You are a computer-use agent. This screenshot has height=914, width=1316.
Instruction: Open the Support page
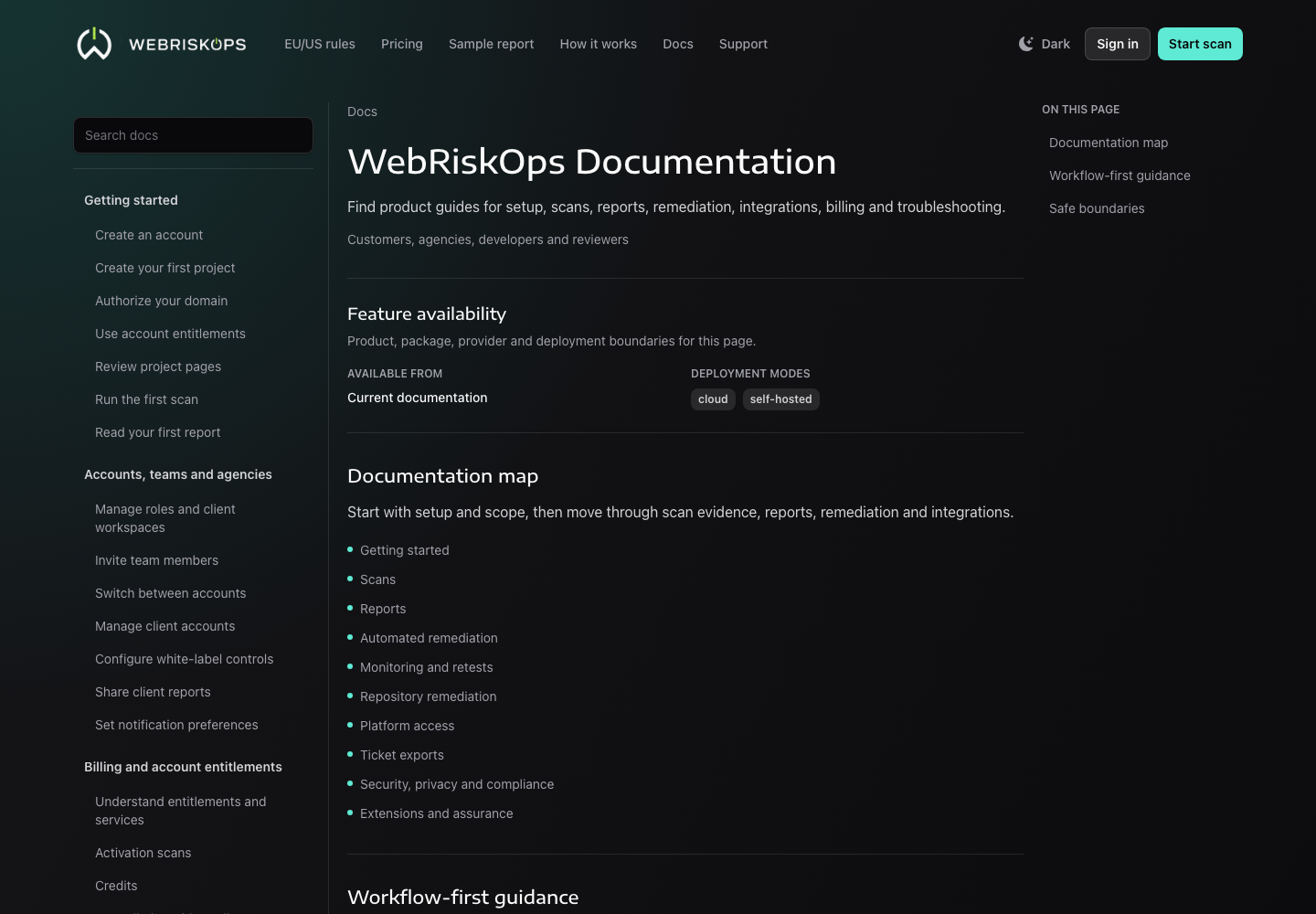pos(743,44)
